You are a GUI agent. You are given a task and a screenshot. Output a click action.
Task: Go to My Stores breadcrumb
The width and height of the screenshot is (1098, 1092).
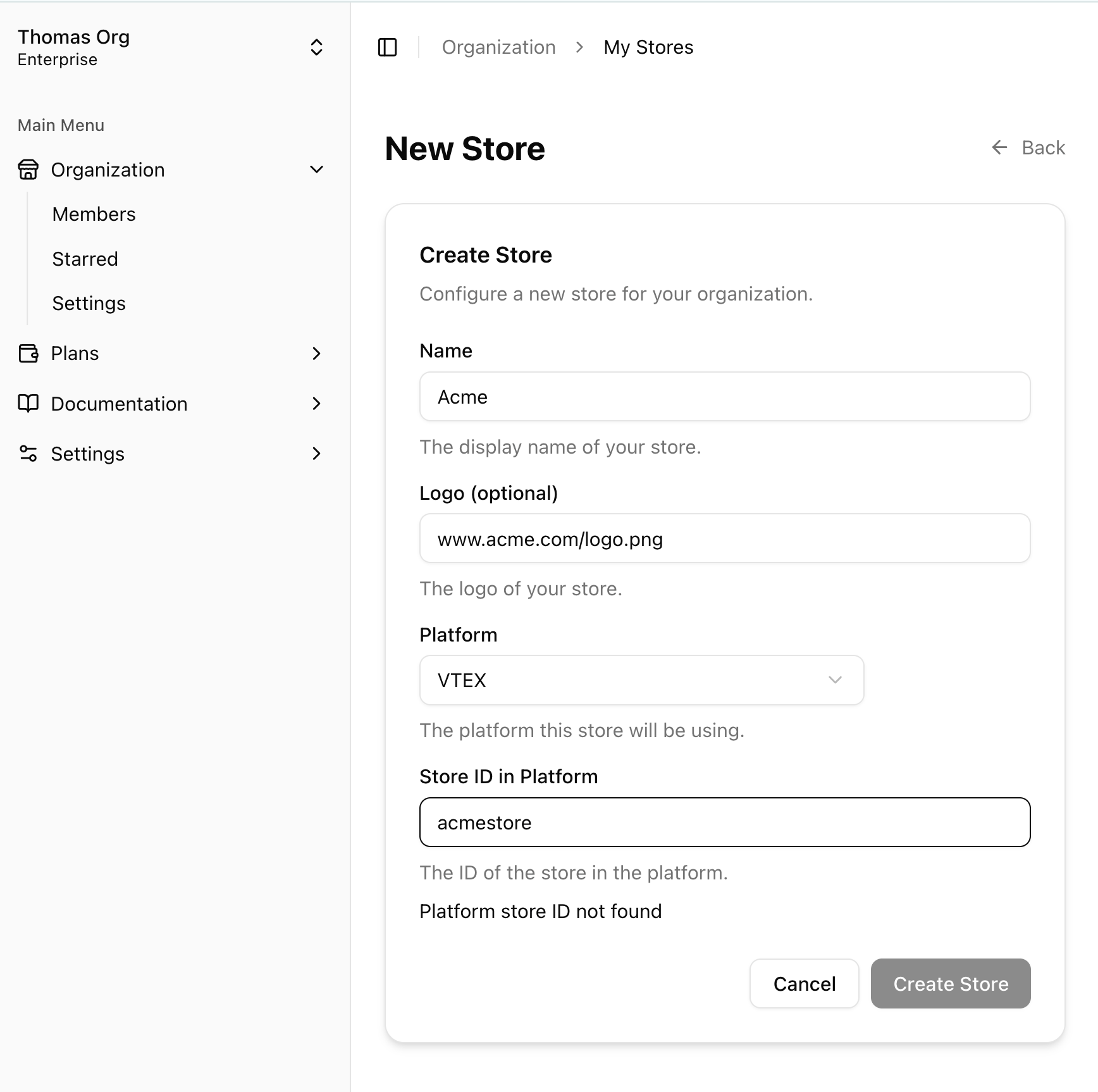pyautogui.click(x=648, y=47)
